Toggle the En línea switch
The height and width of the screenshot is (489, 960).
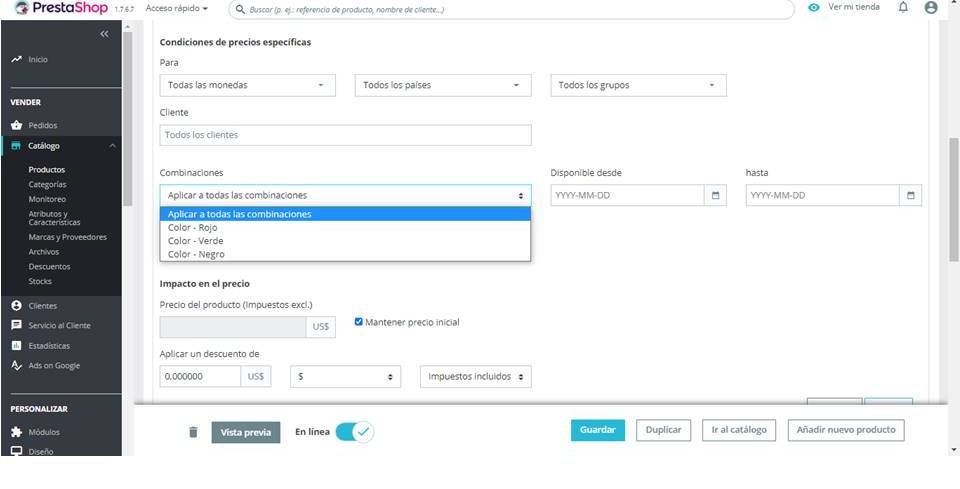(354, 432)
